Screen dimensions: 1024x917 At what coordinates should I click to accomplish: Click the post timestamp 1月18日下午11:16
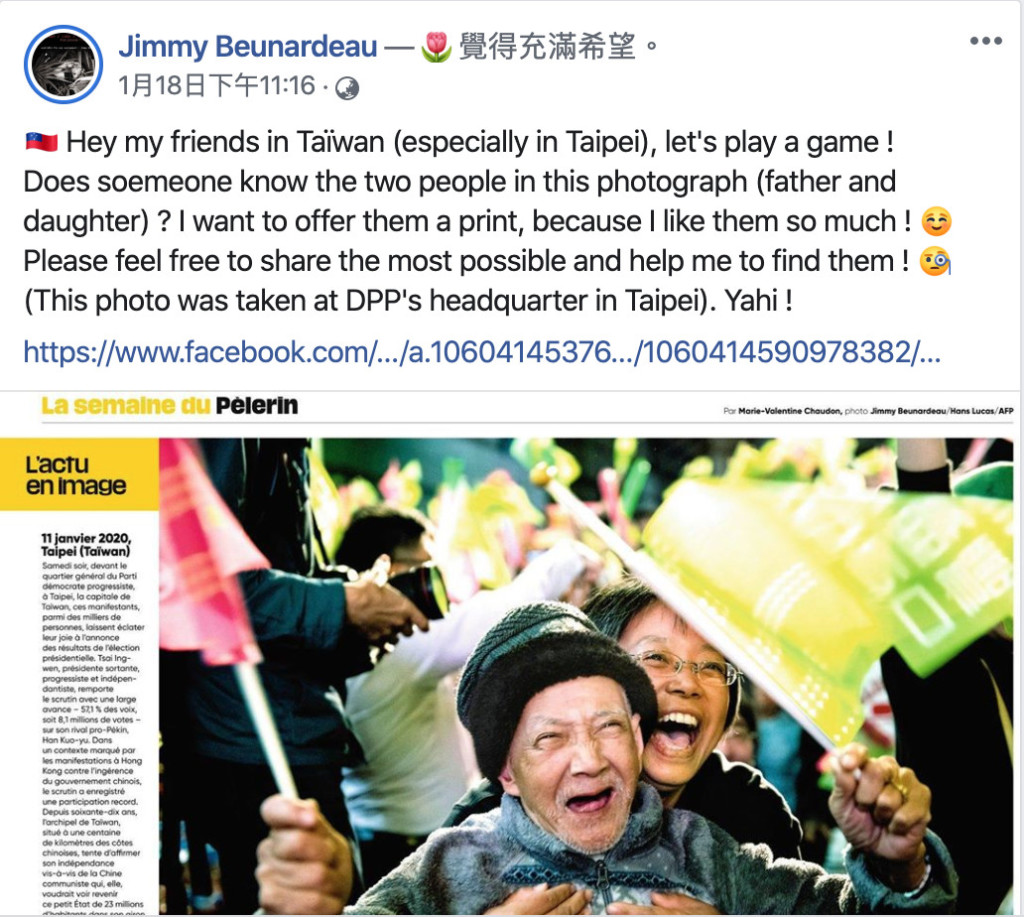[x=217, y=86]
